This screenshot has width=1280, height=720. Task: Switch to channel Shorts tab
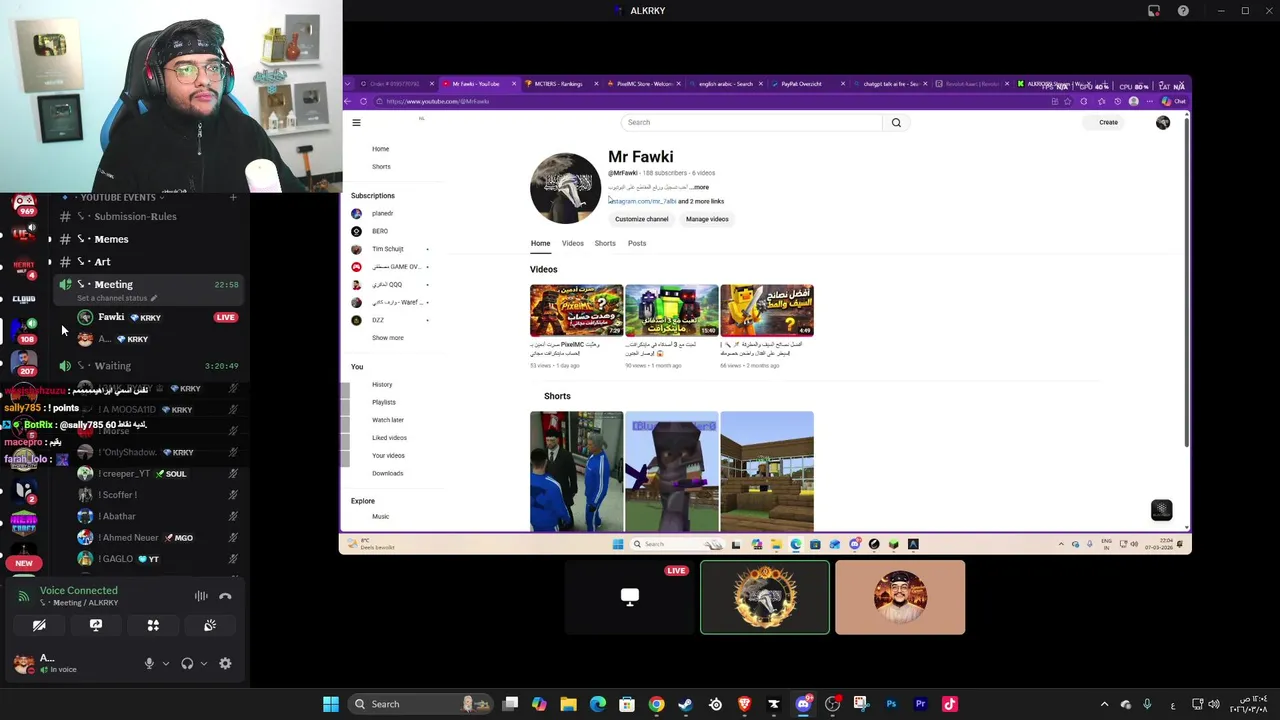pyautogui.click(x=605, y=243)
